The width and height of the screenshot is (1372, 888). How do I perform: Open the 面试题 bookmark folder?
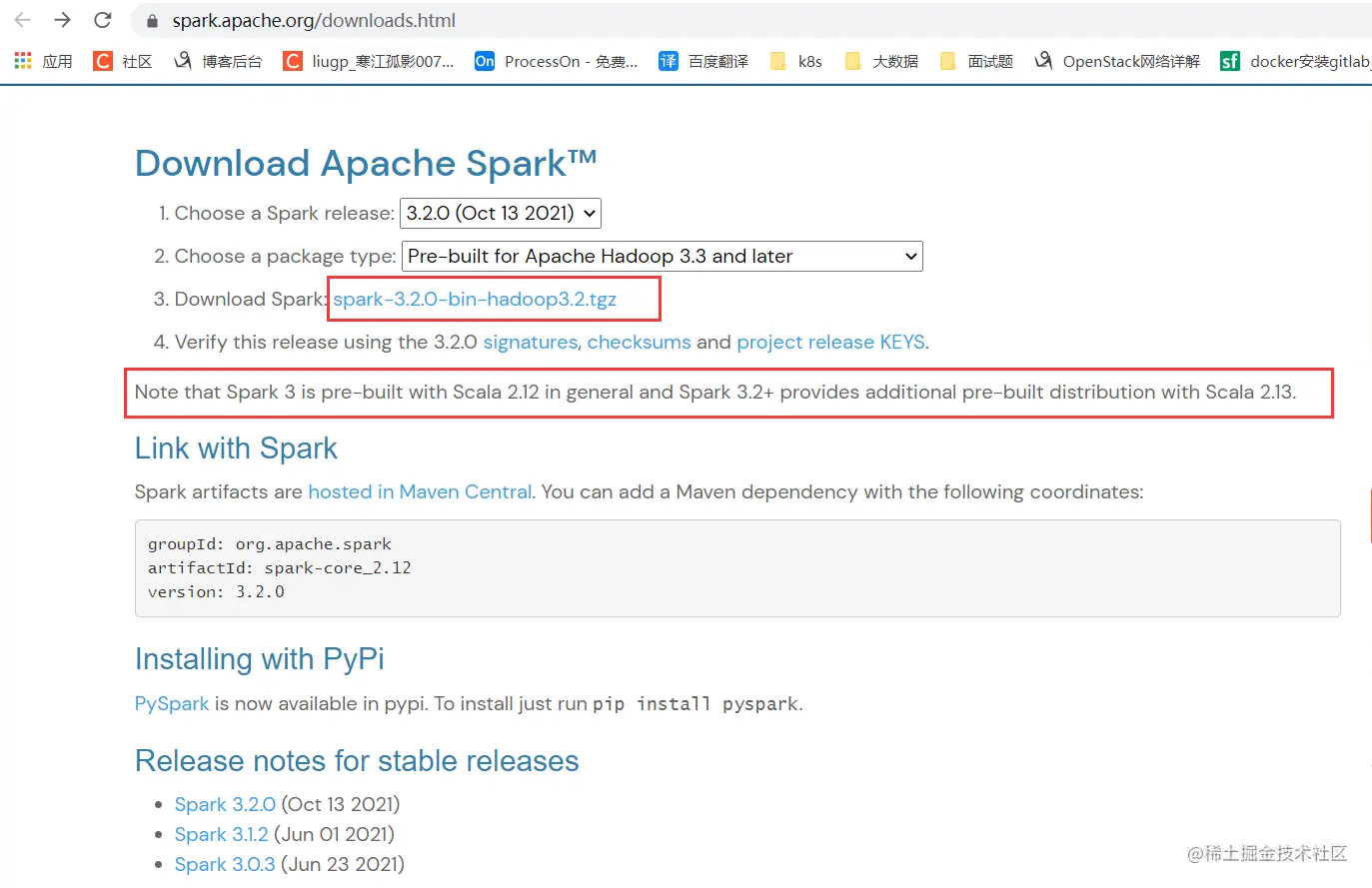(x=976, y=61)
